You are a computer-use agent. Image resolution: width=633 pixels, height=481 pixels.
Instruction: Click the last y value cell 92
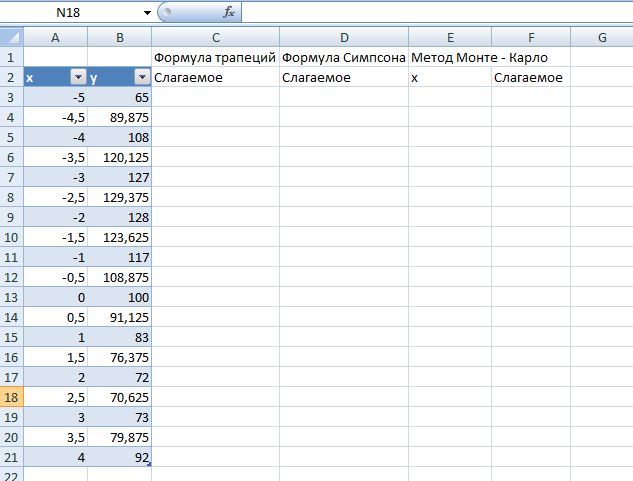coord(120,458)
